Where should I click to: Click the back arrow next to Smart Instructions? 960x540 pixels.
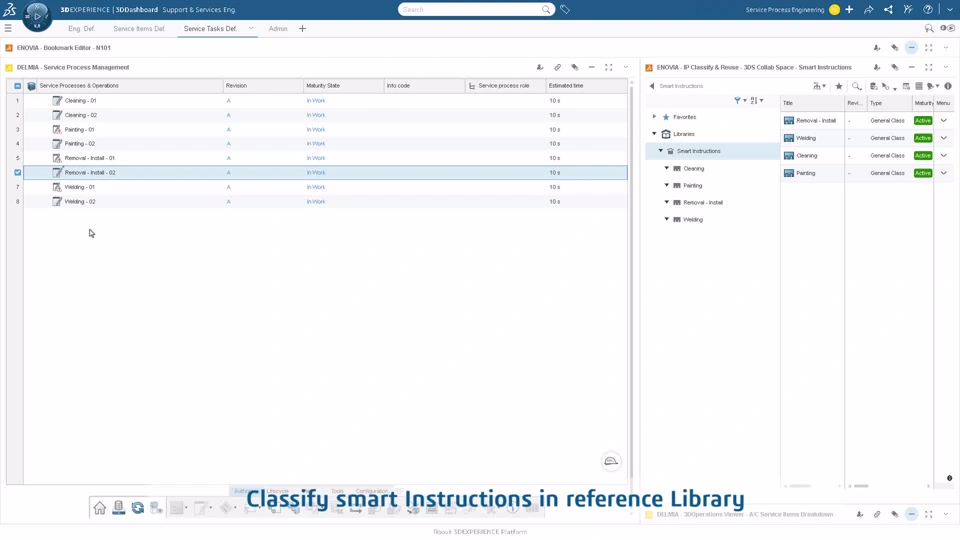651,86
